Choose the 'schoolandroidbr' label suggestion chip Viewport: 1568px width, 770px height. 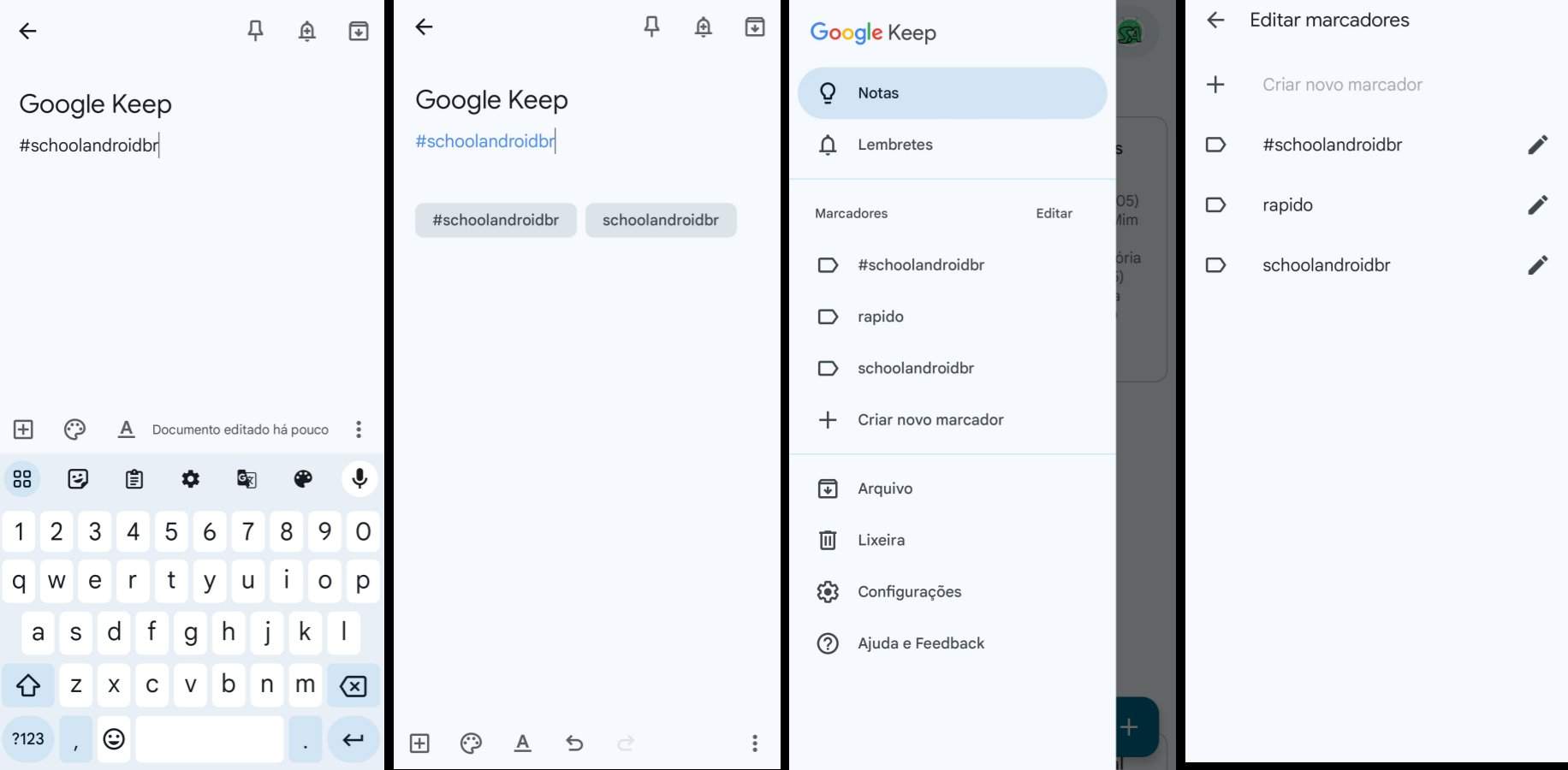pyautogui.click(x=661, y=220)
